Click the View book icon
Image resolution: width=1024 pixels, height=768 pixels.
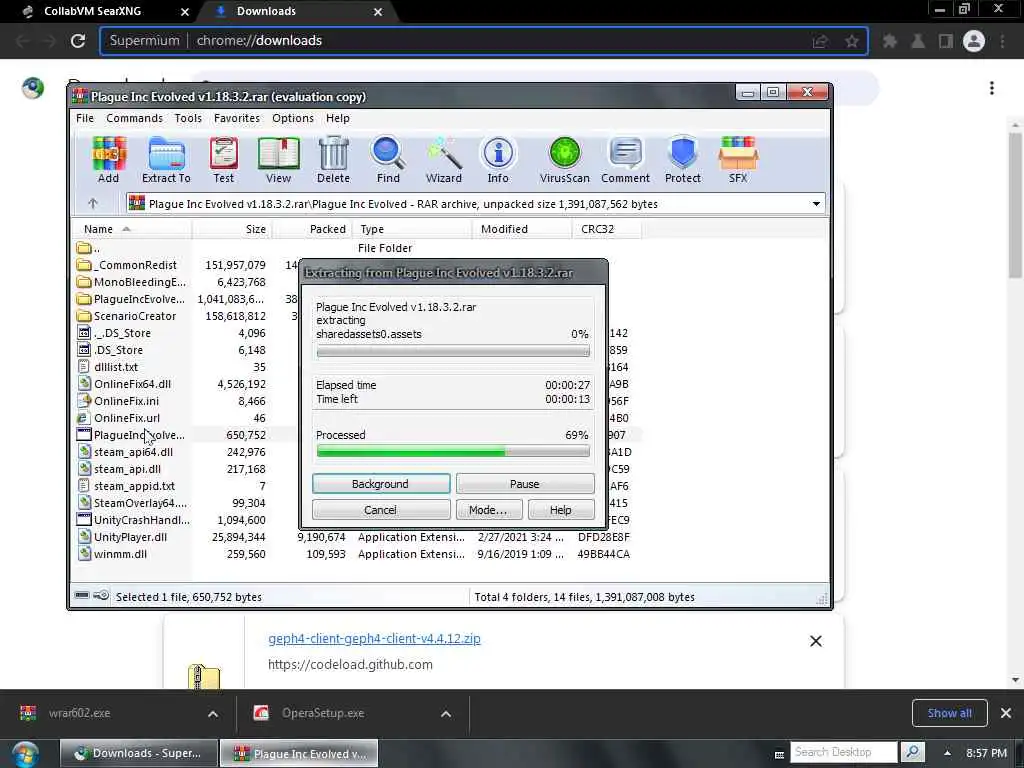tap(278, 160)
